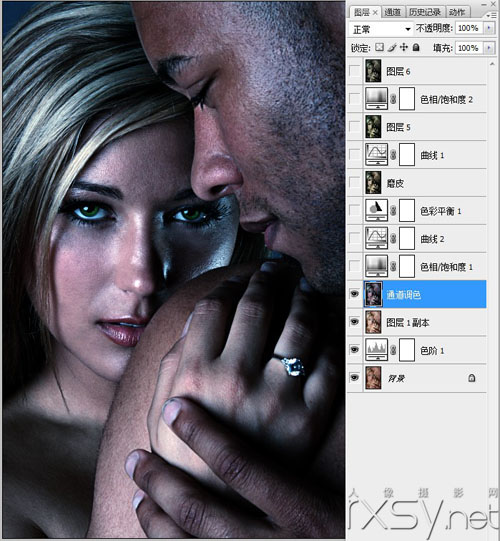Select layer name 通道调色
Image resolution: width=500 pixels, height=541 pixels.
(x=403, y=295)
